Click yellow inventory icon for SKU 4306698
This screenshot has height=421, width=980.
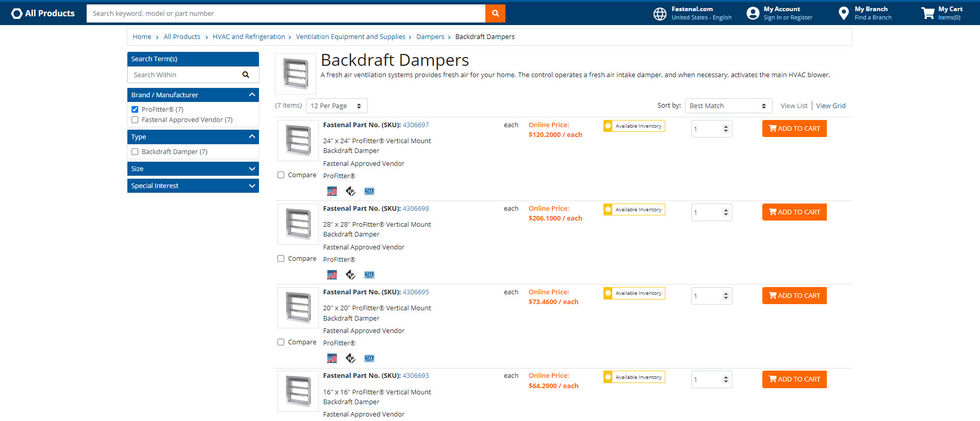tap(607, 210)
